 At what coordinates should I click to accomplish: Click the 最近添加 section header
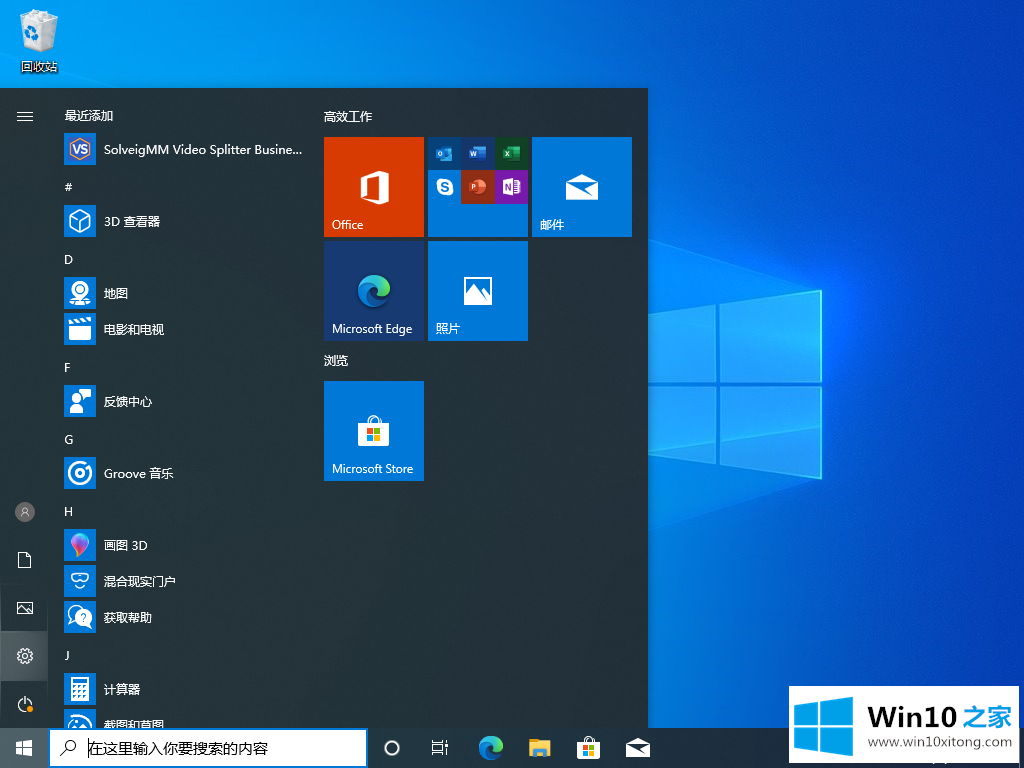[x=89, y=116]
